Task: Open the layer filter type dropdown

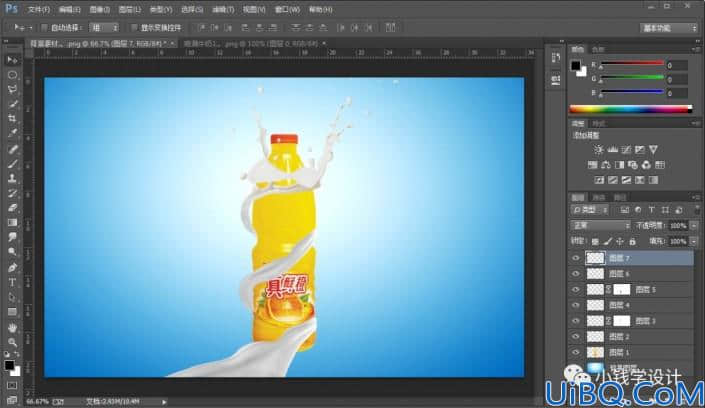Action: pos(590,210)
